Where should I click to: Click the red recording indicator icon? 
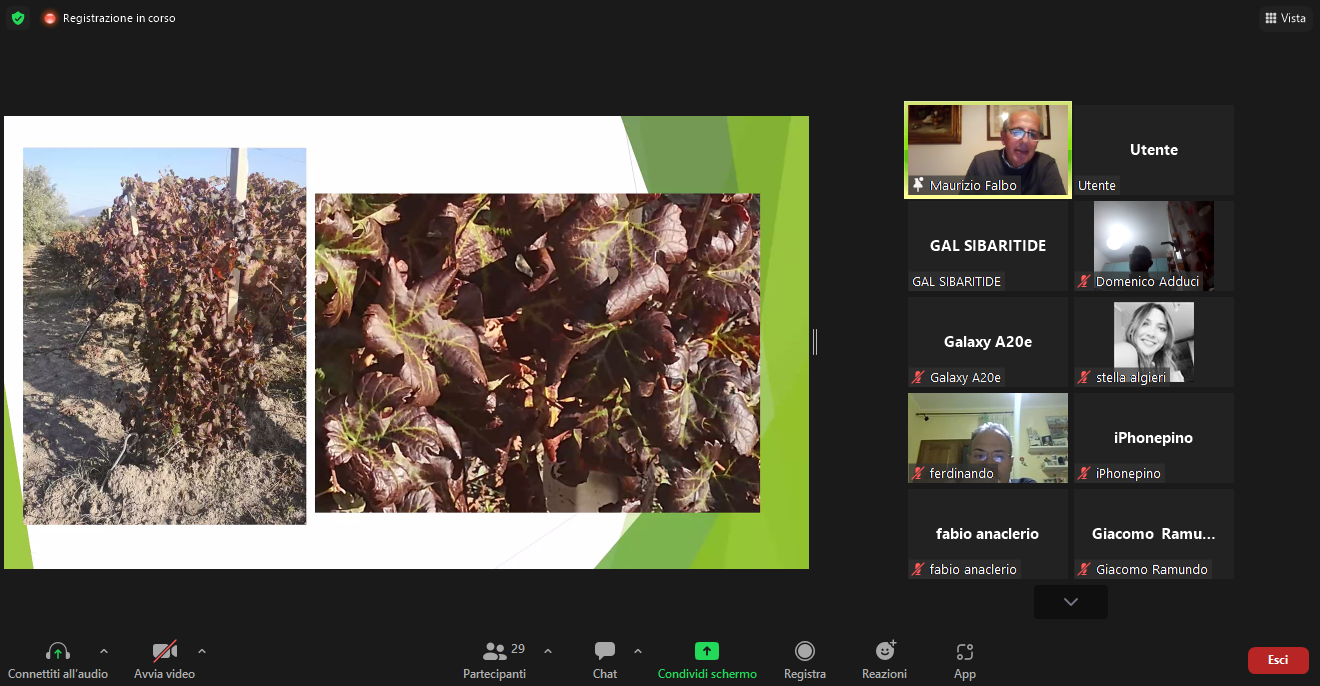click(50, 18)
